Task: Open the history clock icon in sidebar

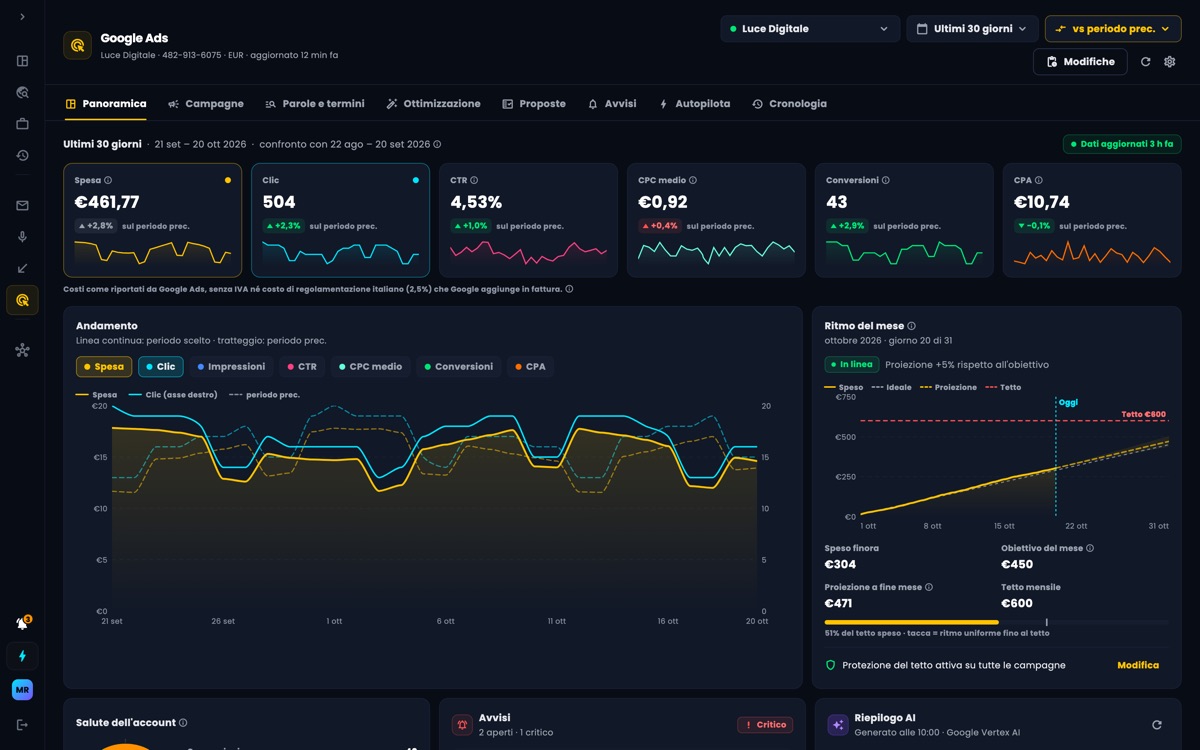Action: [22, 156]
